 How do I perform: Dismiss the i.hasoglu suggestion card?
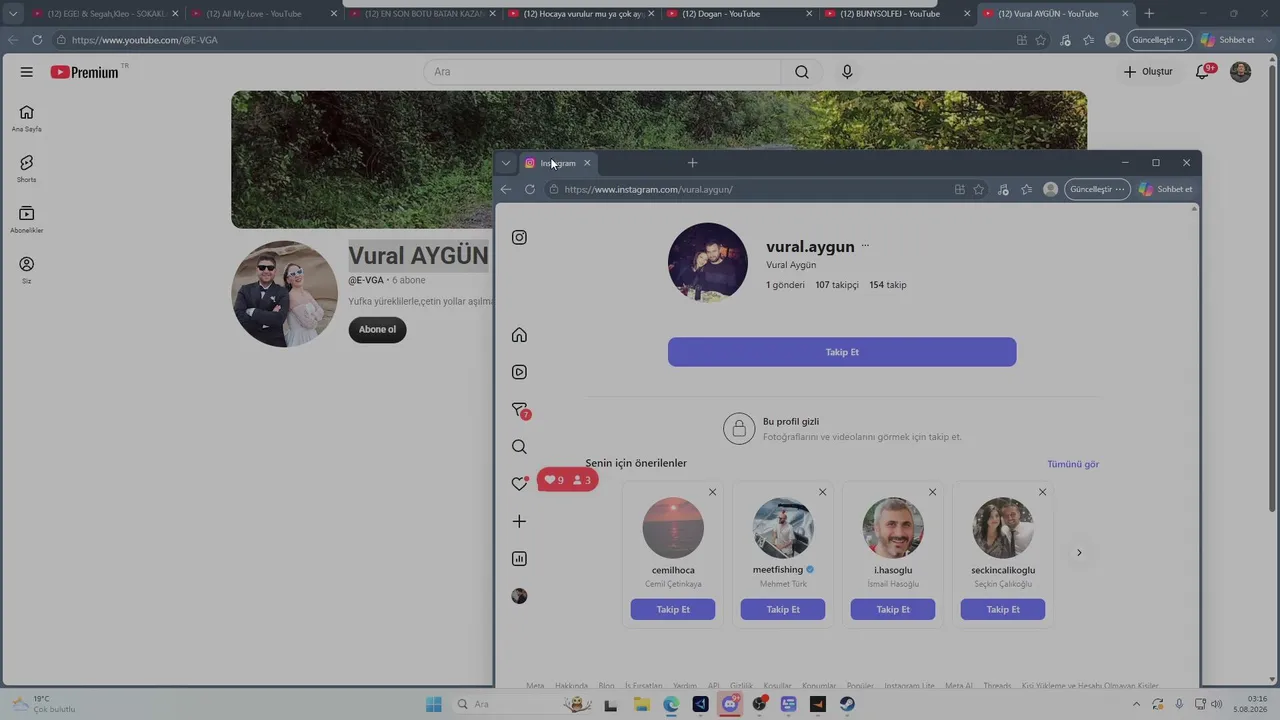(x=932, y=492)
